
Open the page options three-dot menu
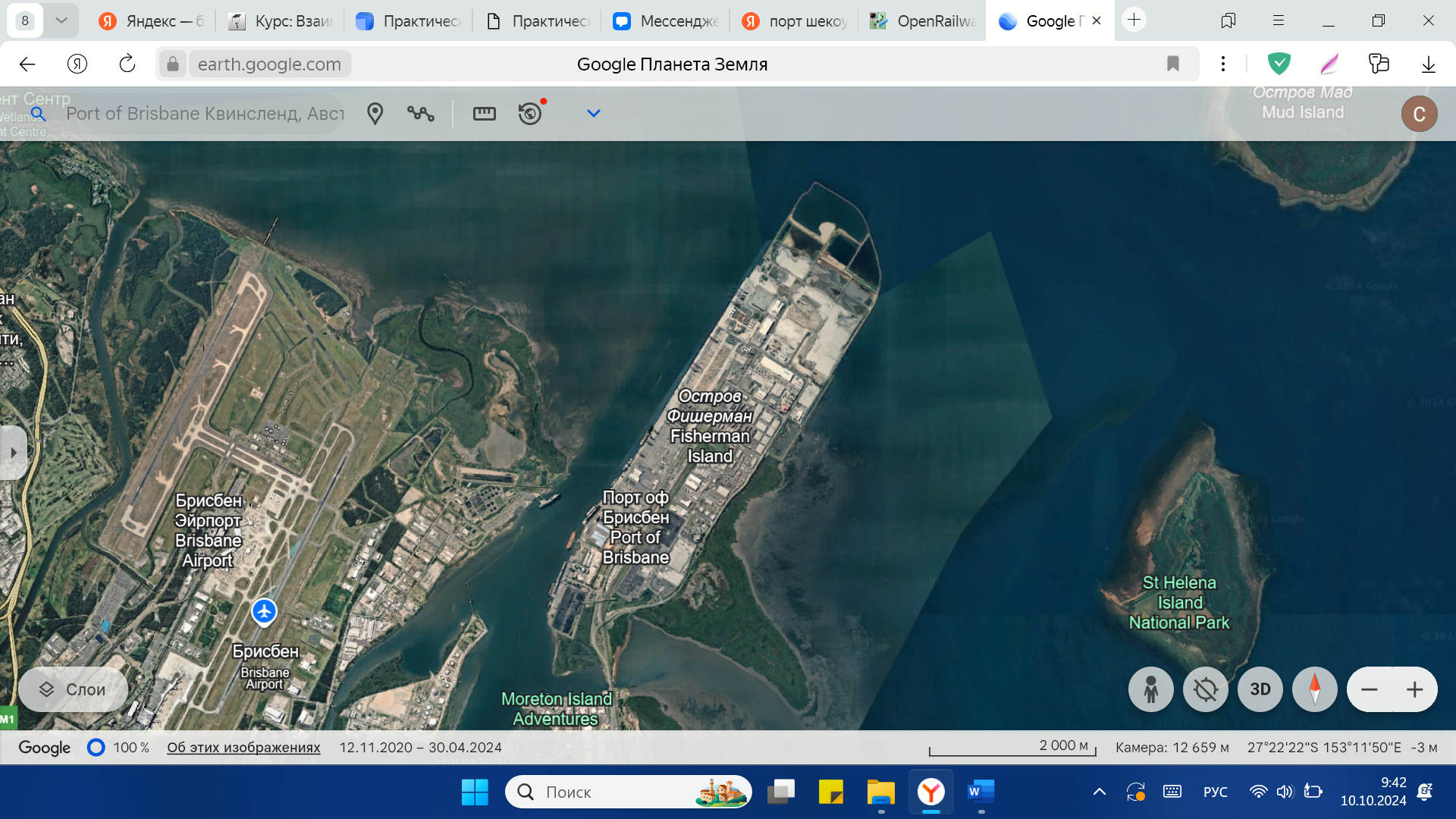pos(1223,64)
